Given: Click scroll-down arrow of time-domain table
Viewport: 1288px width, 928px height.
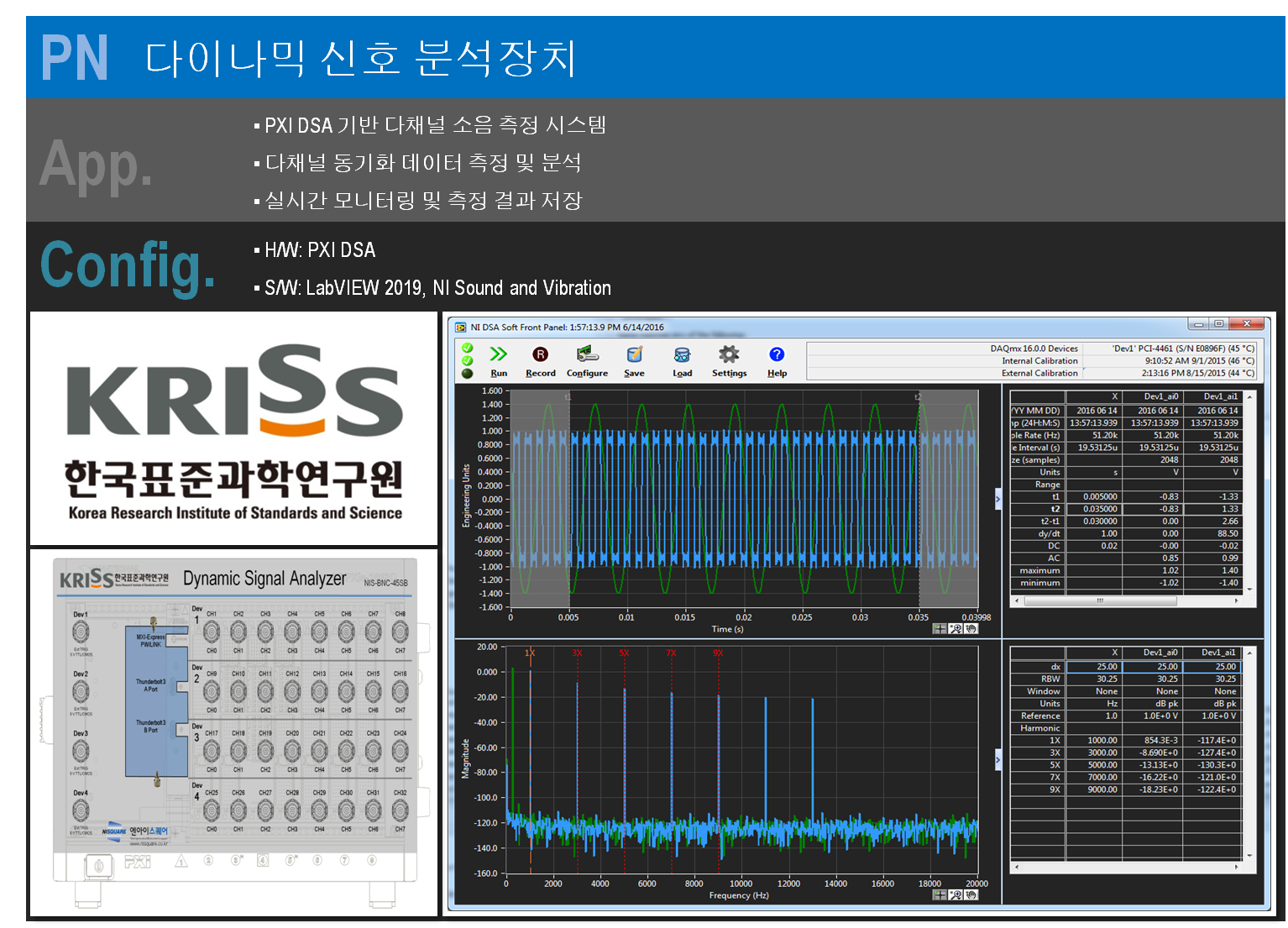Looking at the screenshot, I should 1250,590.
